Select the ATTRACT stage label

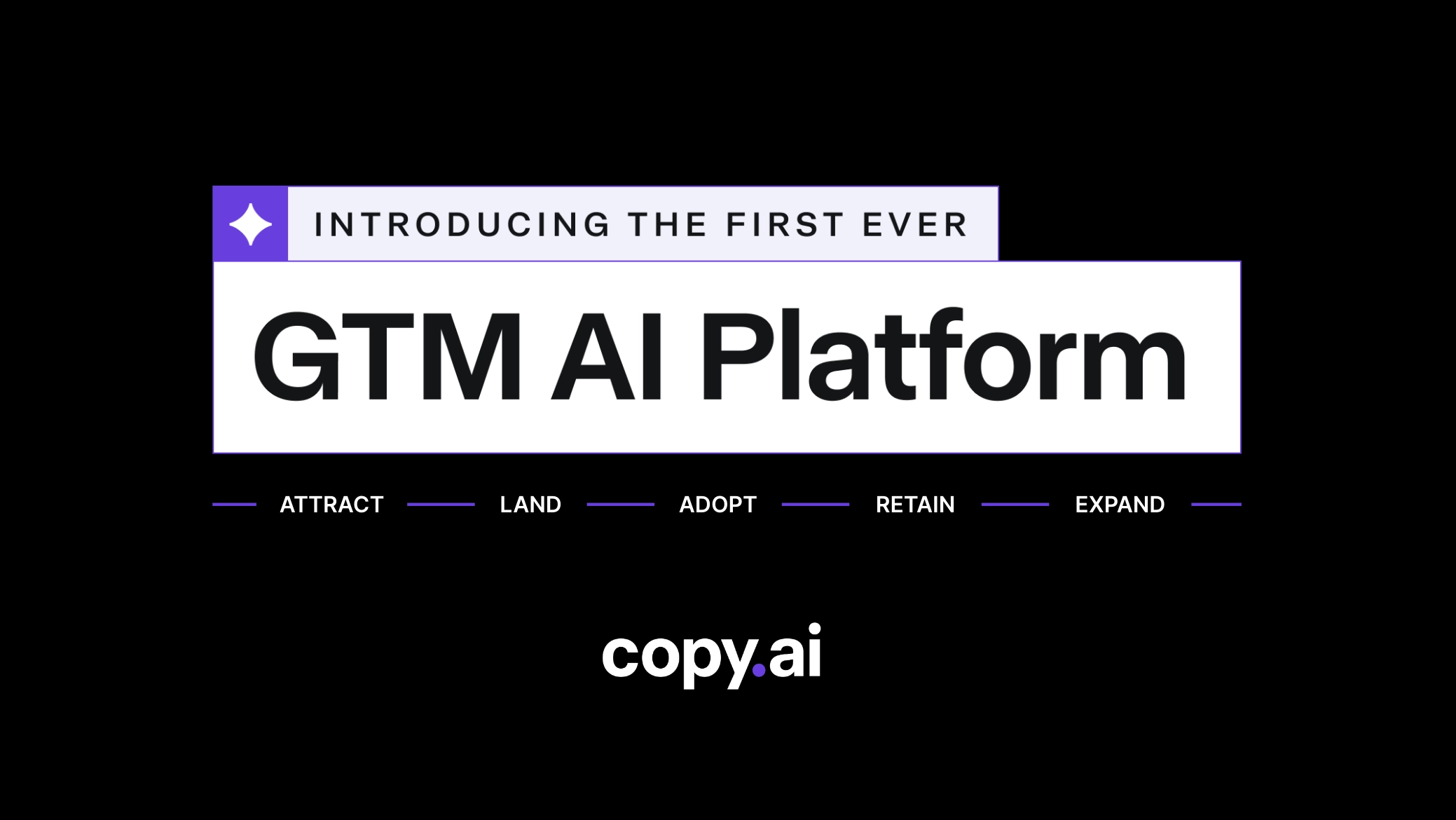331,504
